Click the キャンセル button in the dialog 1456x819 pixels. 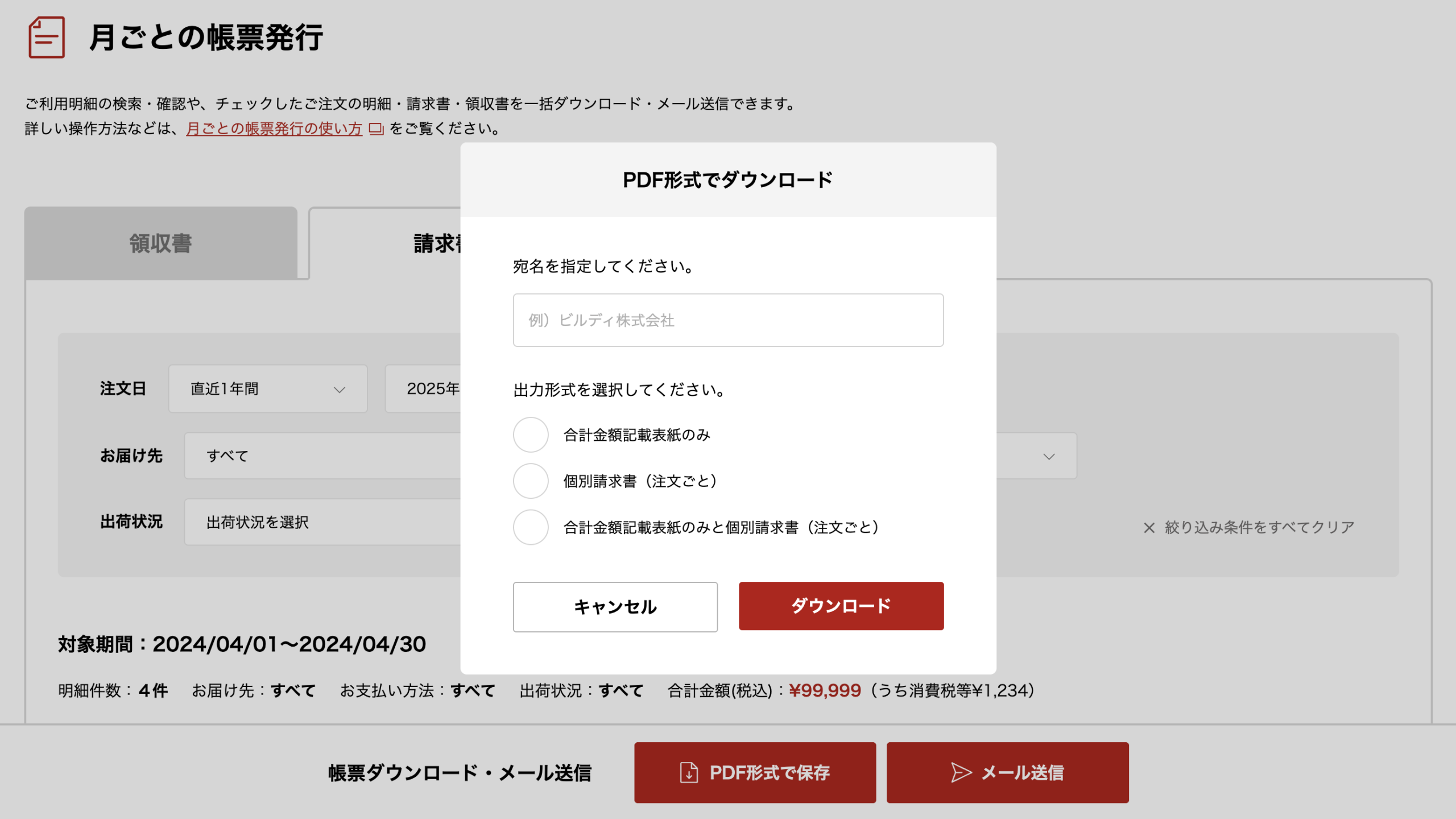[615, 606]
